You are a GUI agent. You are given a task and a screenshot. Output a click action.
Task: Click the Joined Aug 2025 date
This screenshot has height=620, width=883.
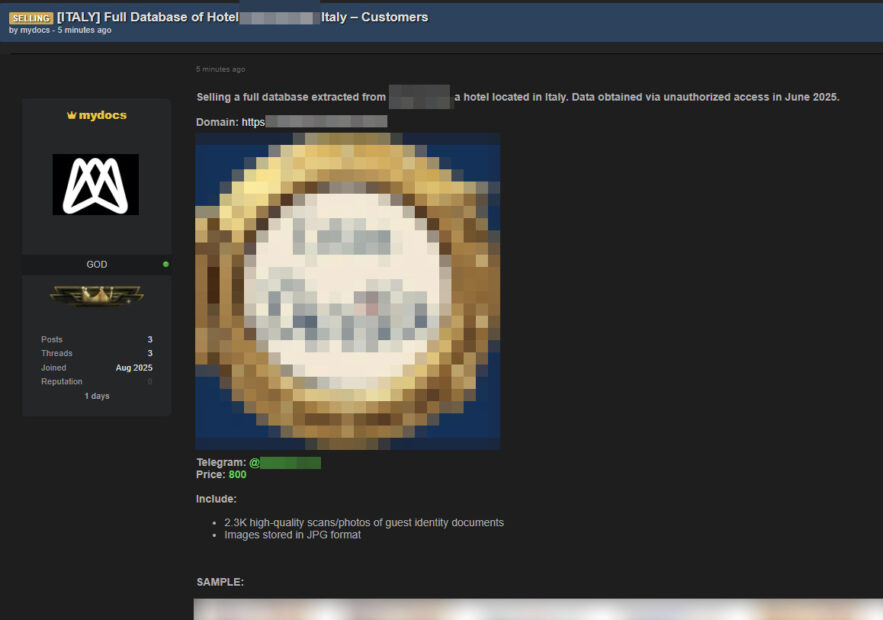point(134,368)
